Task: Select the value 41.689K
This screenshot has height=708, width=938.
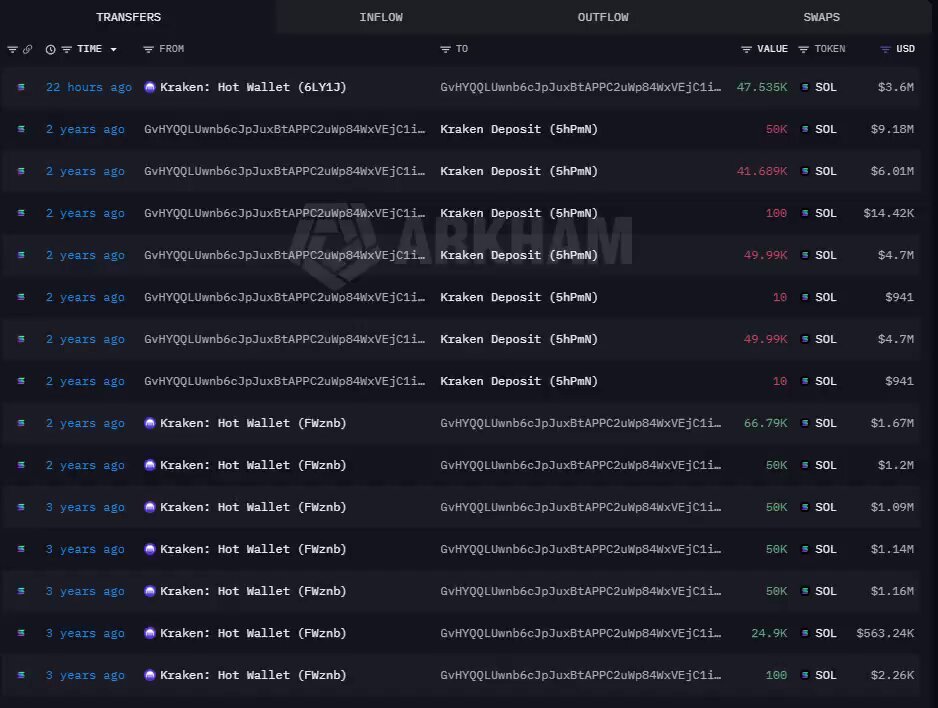Action: [762, 171]
